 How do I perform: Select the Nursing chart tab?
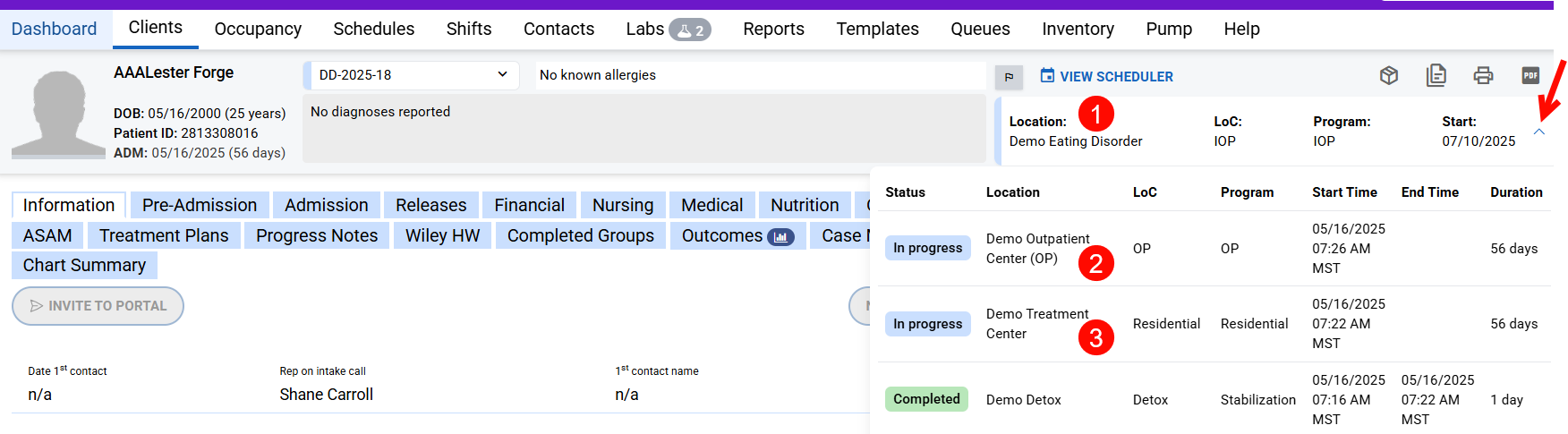click(x=623, y=205)
